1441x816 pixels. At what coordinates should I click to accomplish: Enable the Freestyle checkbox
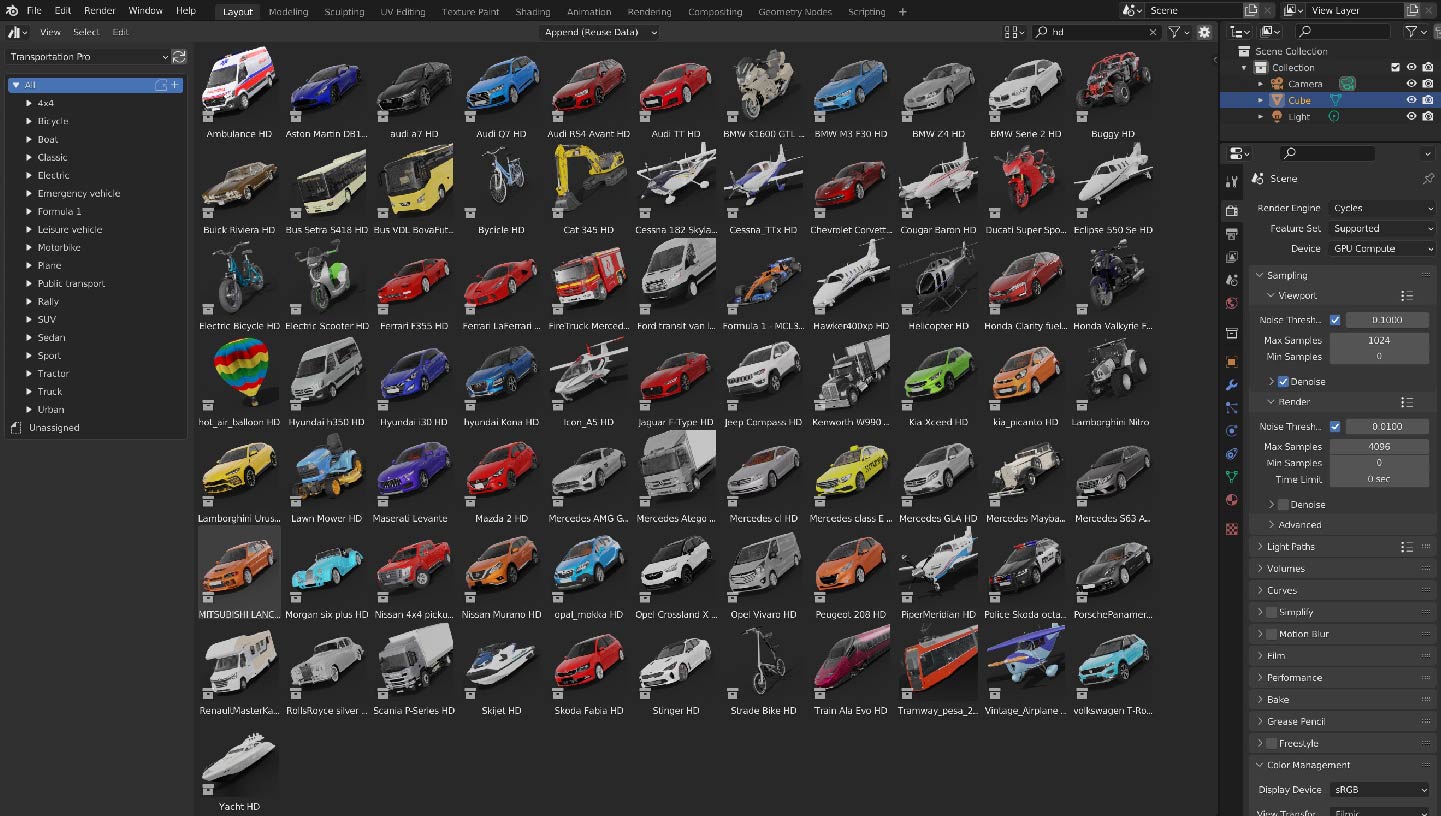click(1272, 743)
